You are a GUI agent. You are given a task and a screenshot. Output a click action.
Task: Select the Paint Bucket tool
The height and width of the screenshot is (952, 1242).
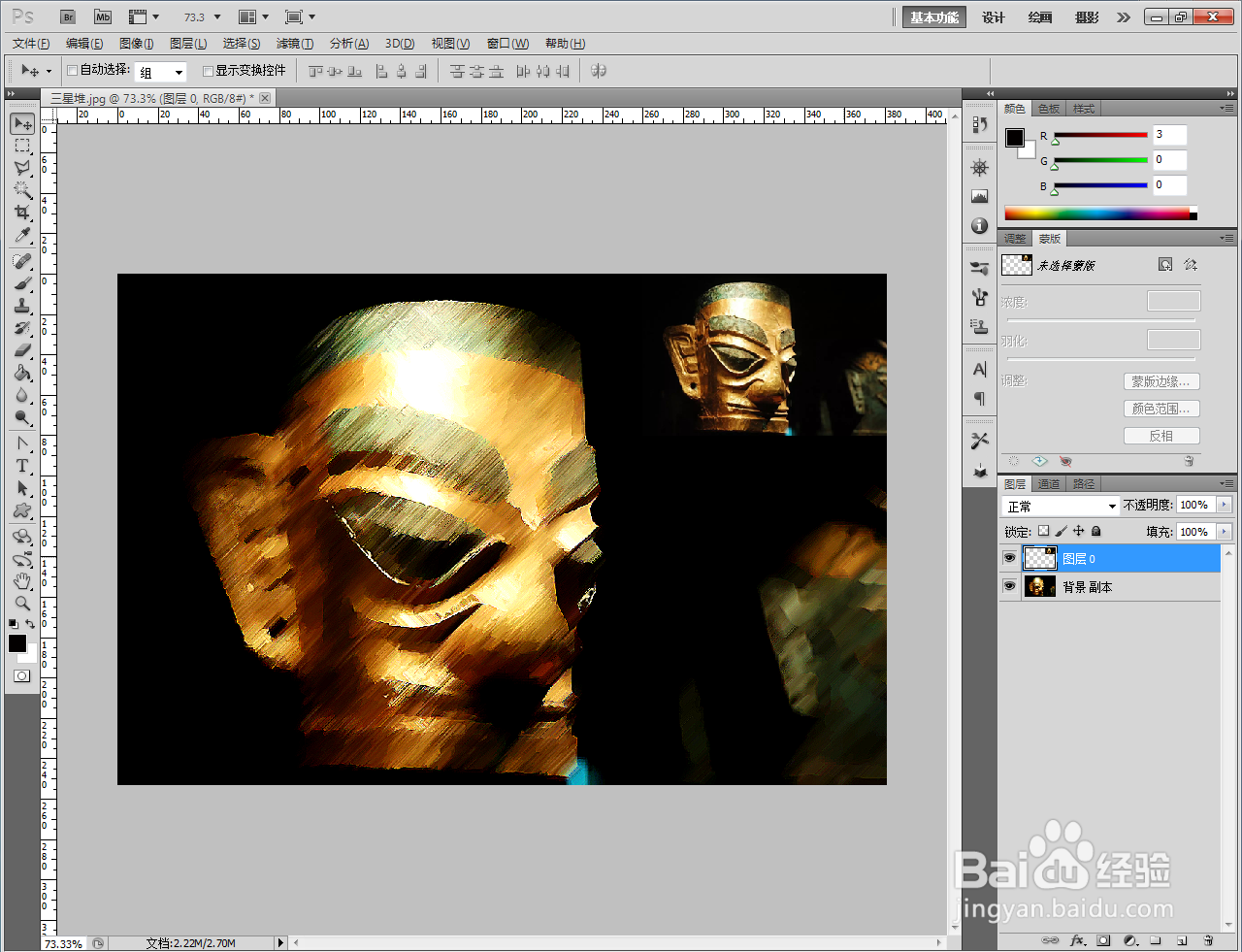(22, 373)
